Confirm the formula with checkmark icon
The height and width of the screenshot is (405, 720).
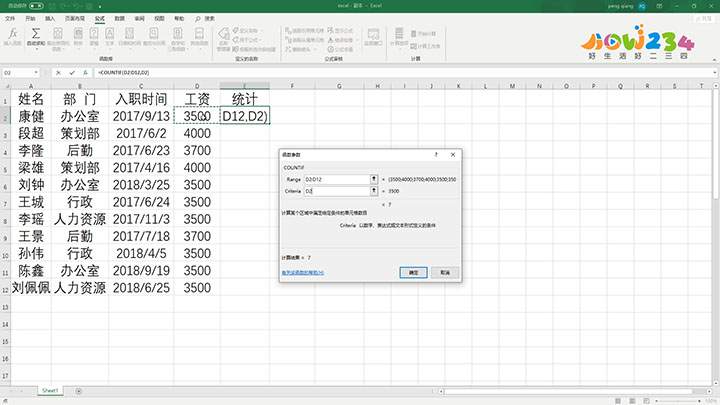pyautogui.click(x=72, y=73)
